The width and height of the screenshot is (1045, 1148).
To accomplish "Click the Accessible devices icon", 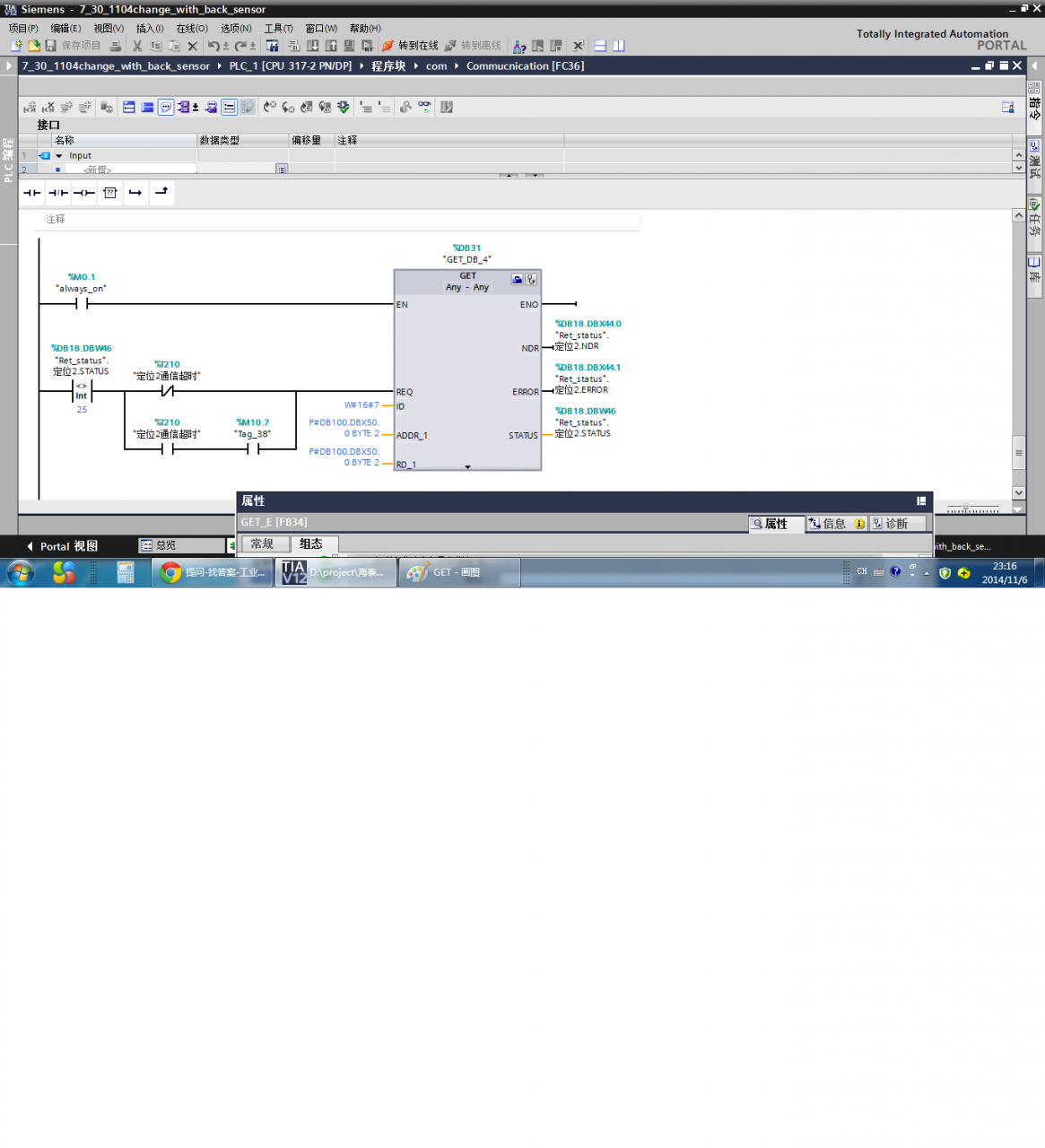I will (519, 46).
